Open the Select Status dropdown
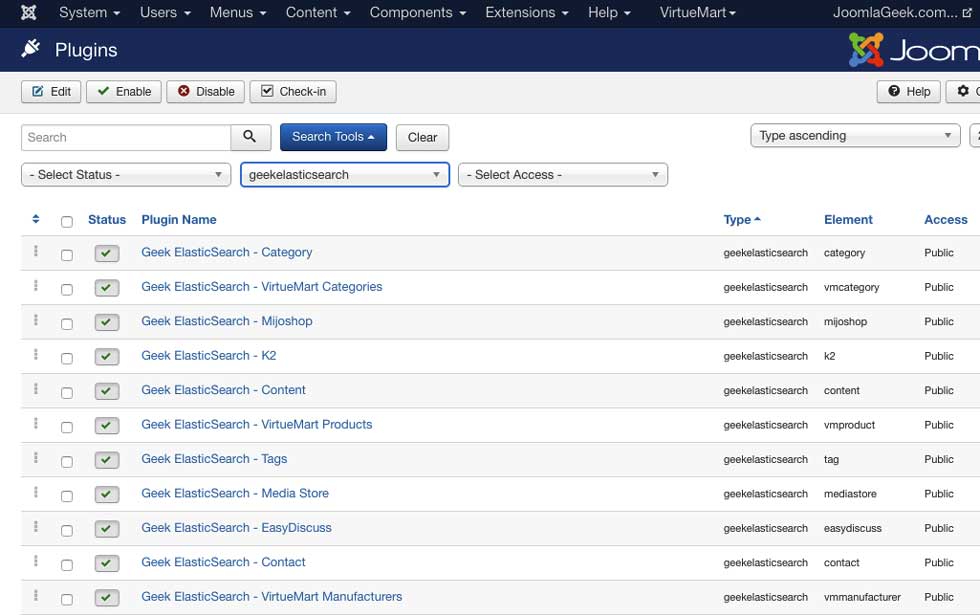Image resolution: width=980 pixels, height=616 pixels. [126, 175]
